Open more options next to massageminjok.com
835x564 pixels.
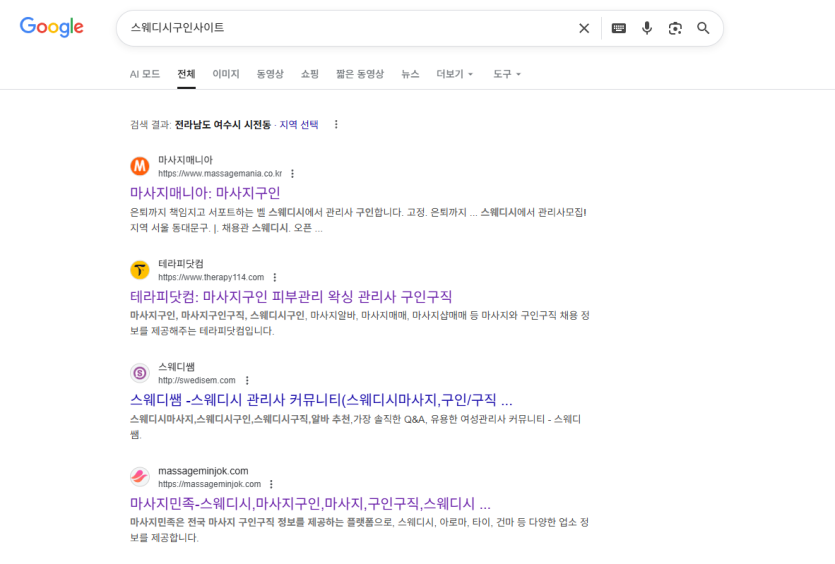(x=270, y=484)
